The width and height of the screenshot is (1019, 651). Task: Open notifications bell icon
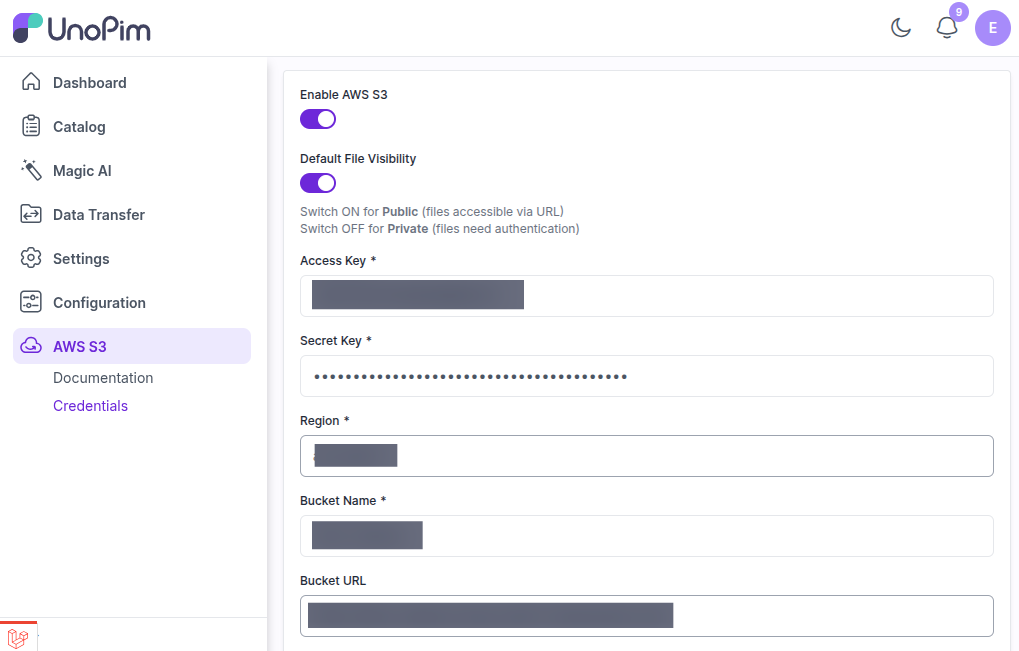pyautogui.click(x=947, y=28)
